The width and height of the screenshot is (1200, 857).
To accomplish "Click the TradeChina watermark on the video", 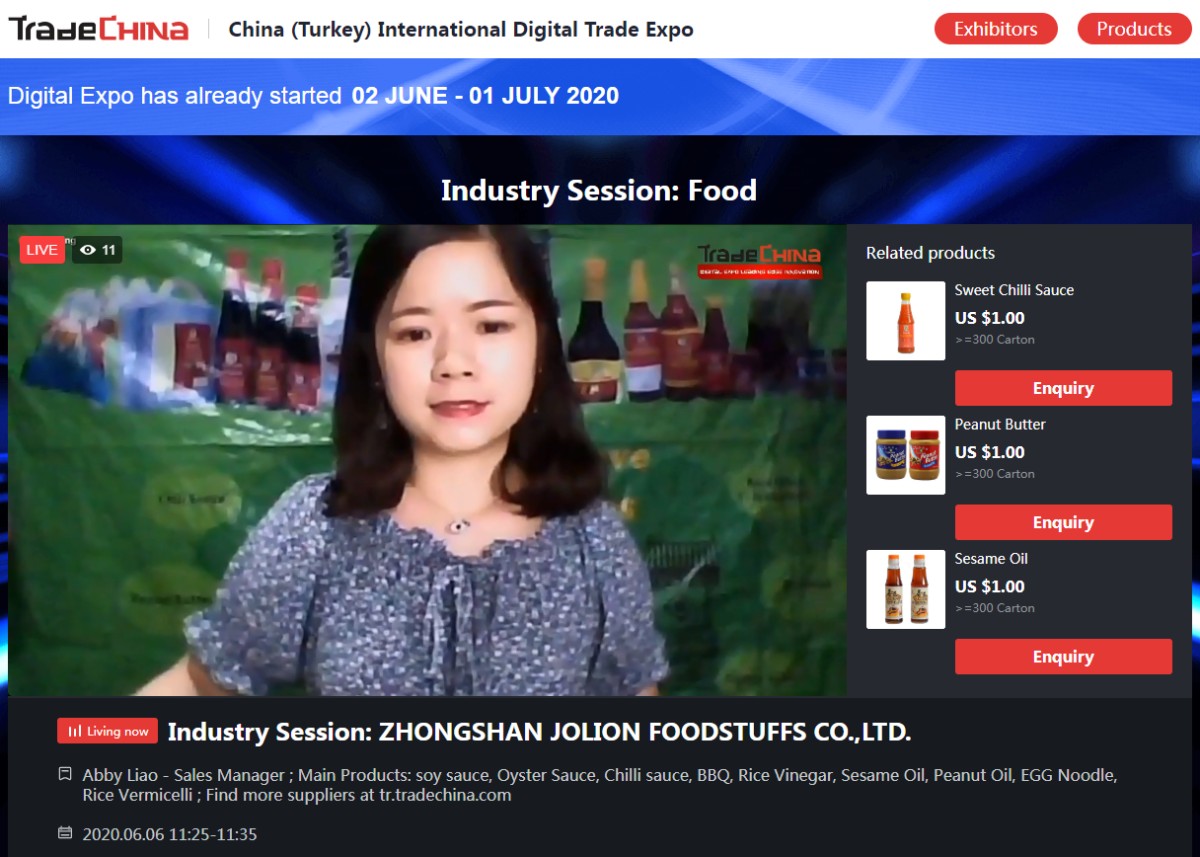I will tap(762, 261).
